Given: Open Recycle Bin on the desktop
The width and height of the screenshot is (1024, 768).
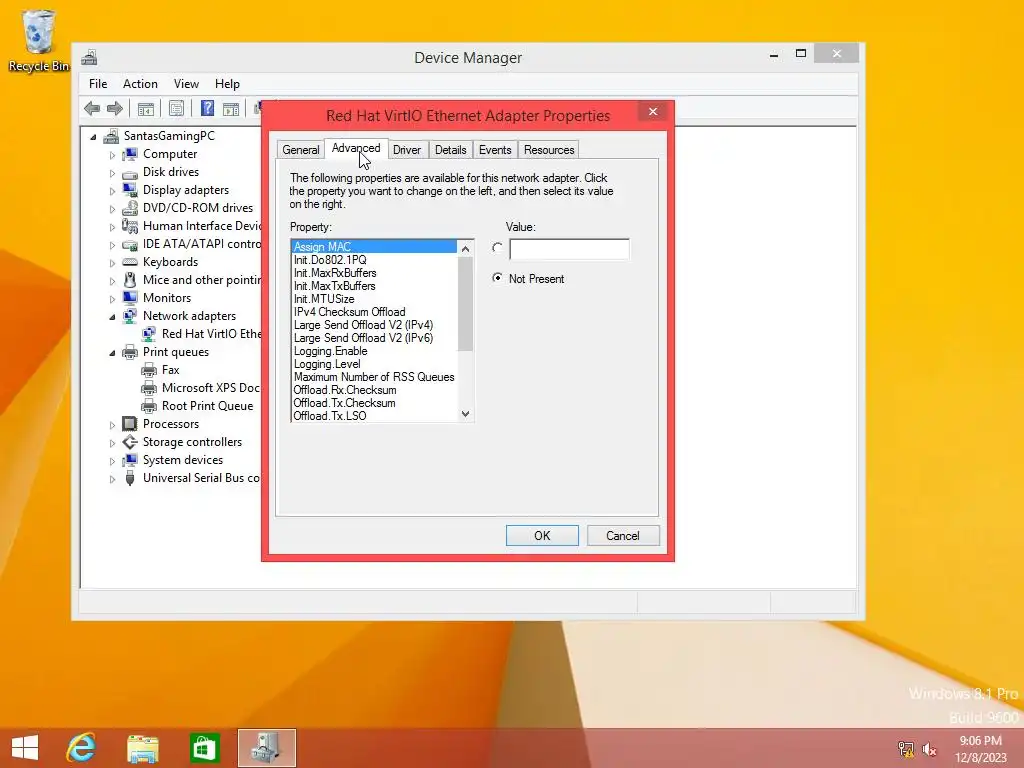Looking at the screenshot, I should pos(38,39).
